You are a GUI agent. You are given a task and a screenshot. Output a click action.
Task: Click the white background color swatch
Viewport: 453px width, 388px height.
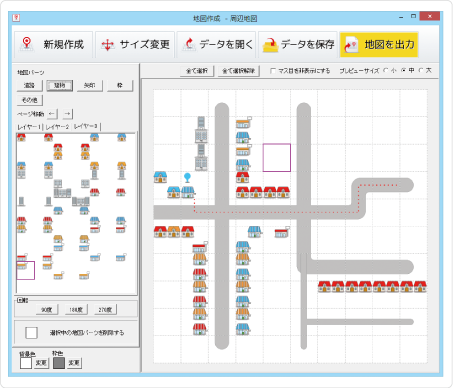click(26, 363)
